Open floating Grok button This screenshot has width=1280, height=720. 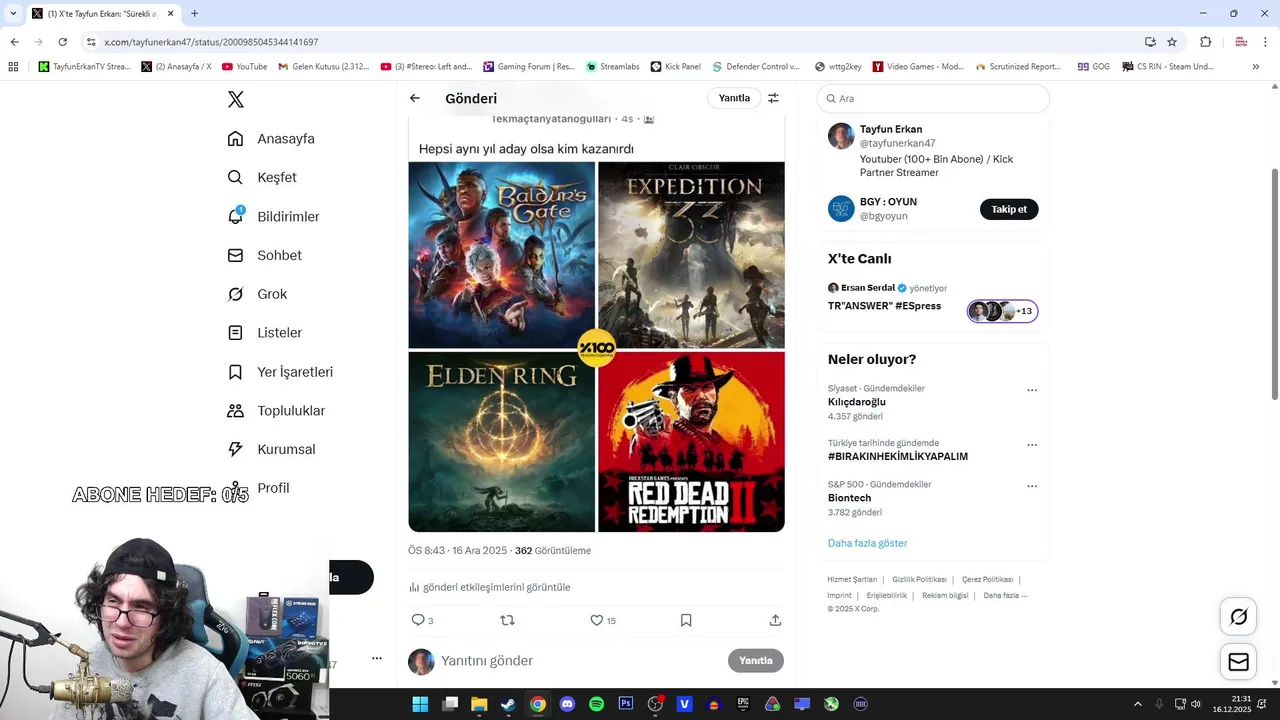click(x=1238, y=617)
